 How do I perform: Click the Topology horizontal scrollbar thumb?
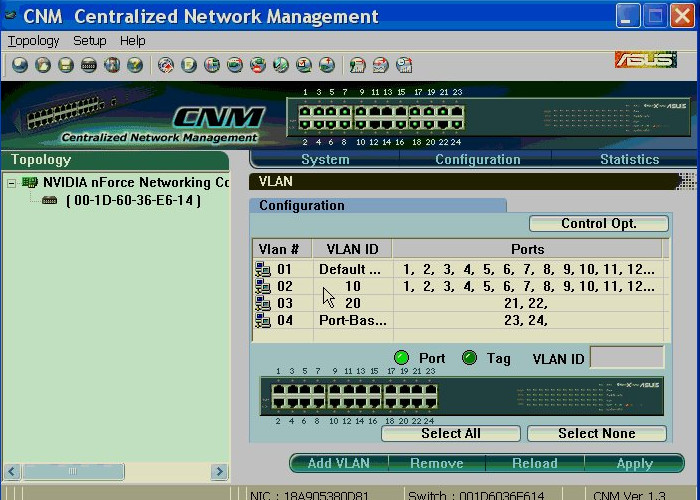73,471
